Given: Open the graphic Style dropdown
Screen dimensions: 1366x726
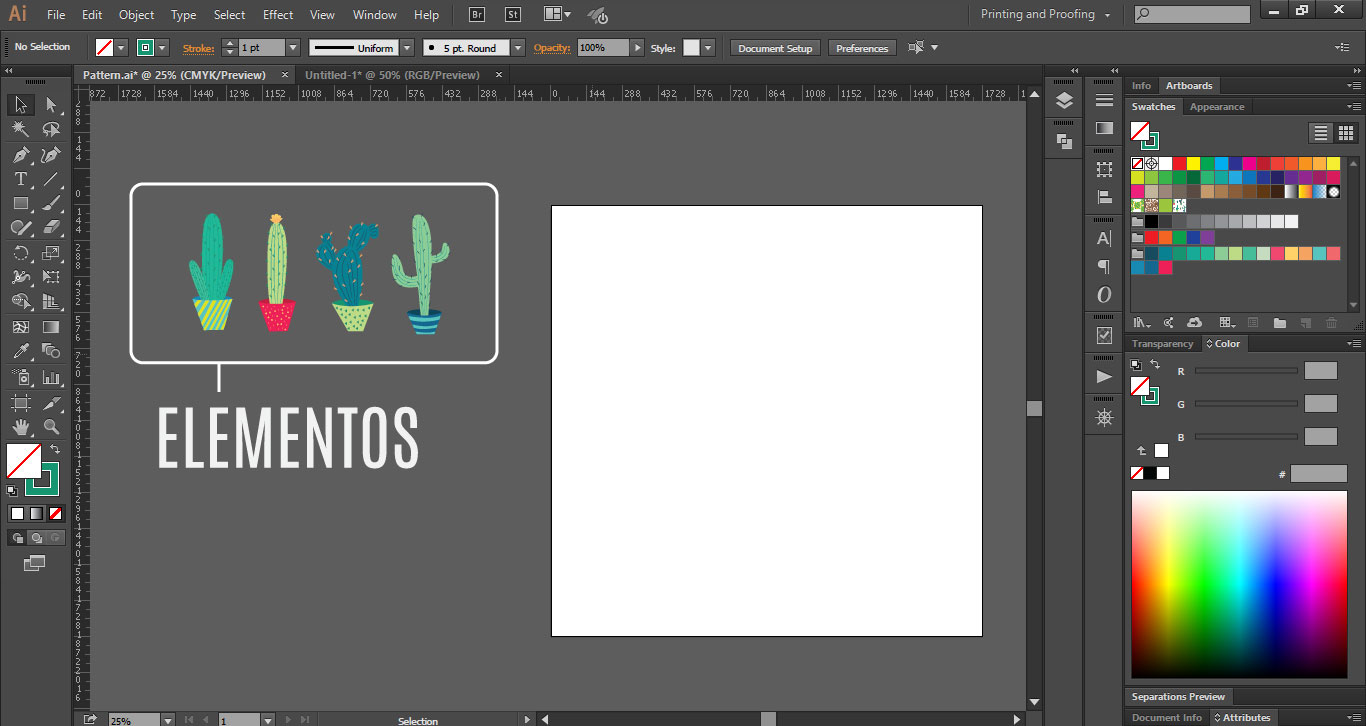Looking at the screenshot, I should tap(708, 48).
